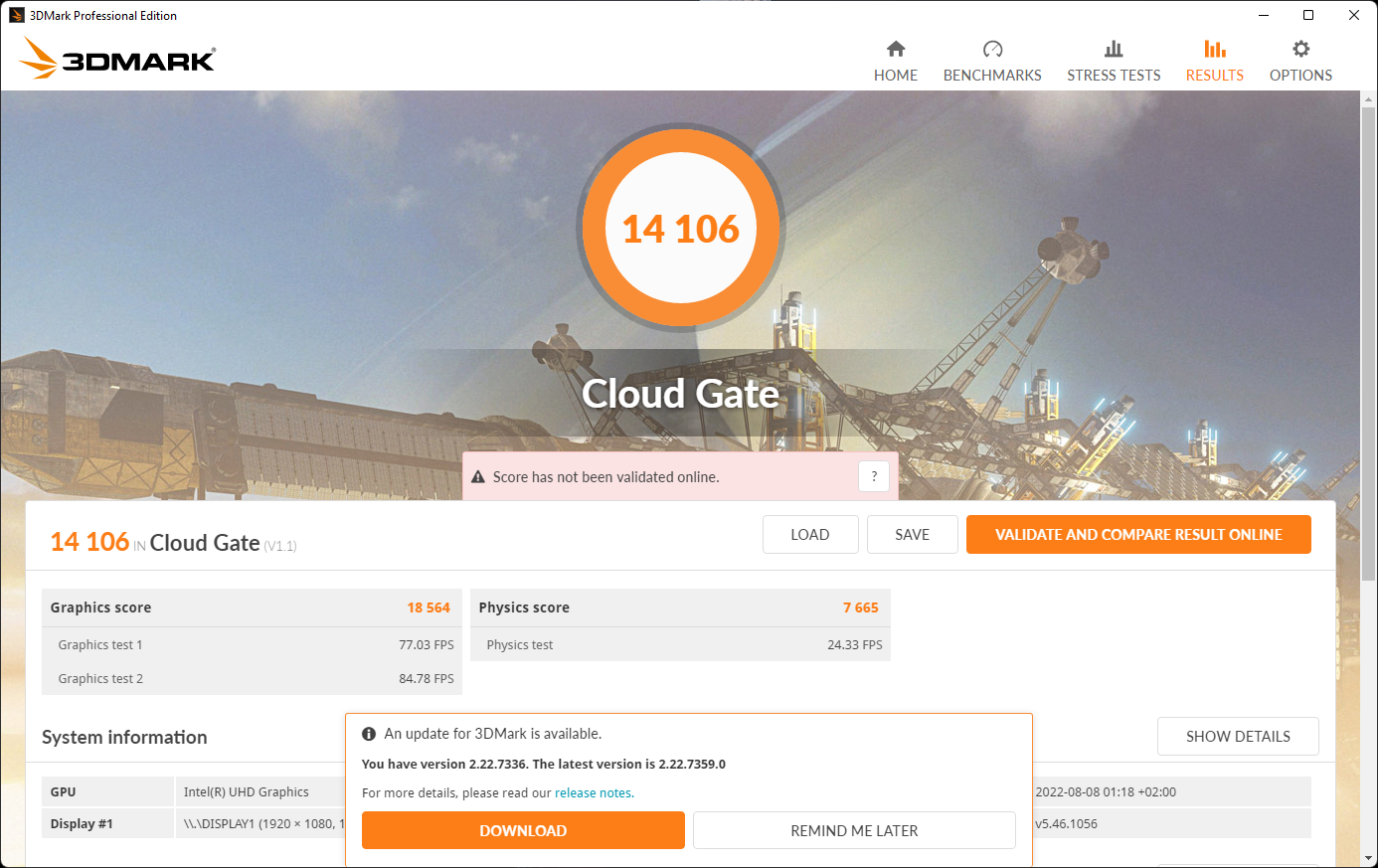The height and width of the screenshot is (868, 1378).
Task: Click the Graphics score heading
Action: tap(100, 608)
